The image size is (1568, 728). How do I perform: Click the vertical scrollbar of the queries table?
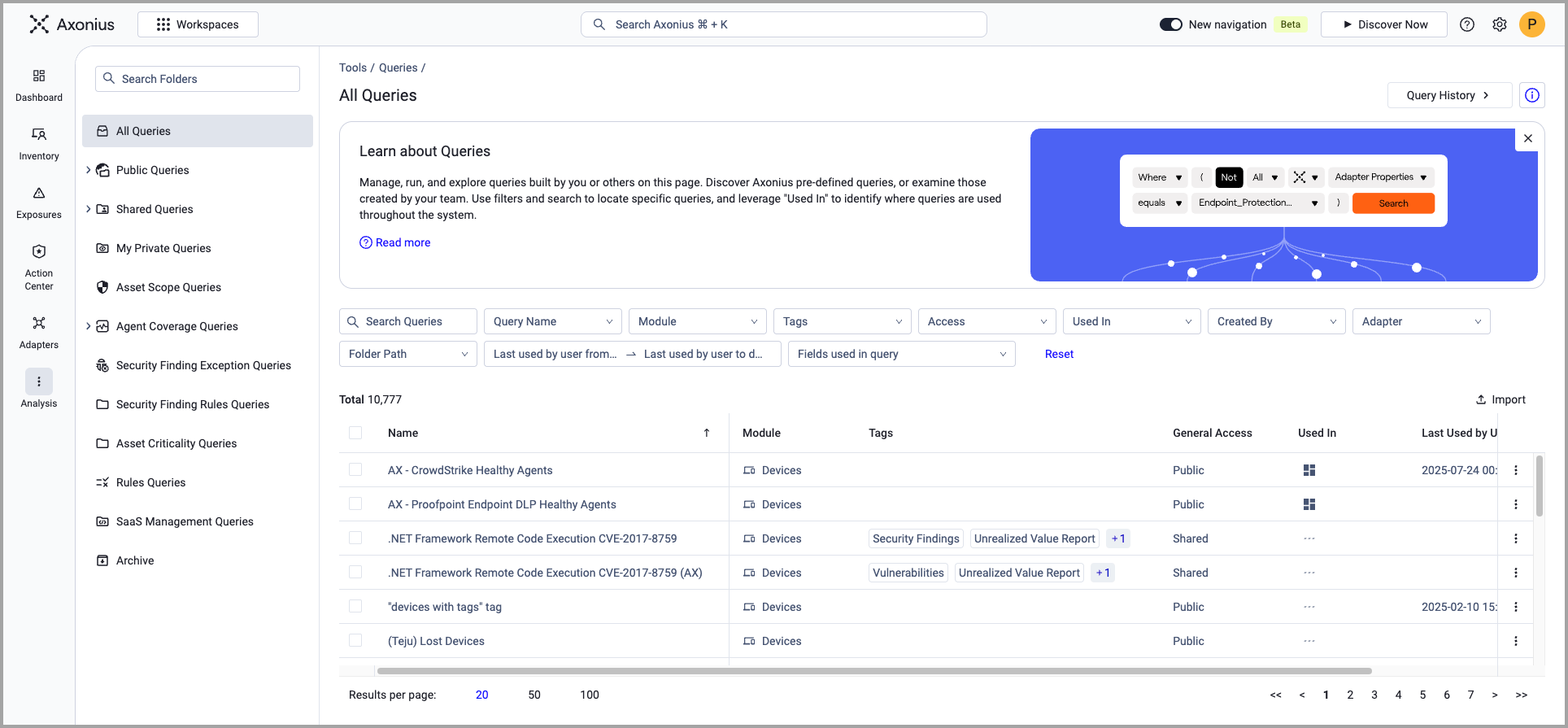1539,486
